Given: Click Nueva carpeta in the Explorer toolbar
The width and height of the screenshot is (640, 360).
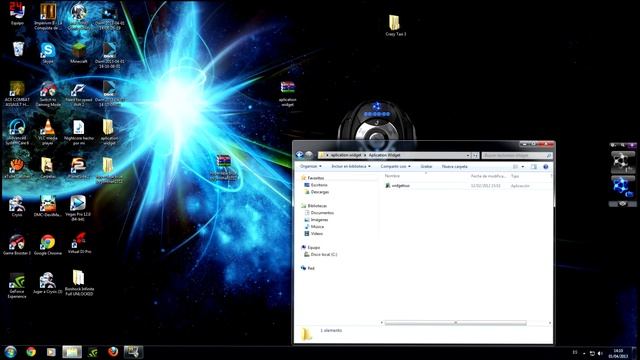Looking at the screenshot, I should [x=454, y=167].
